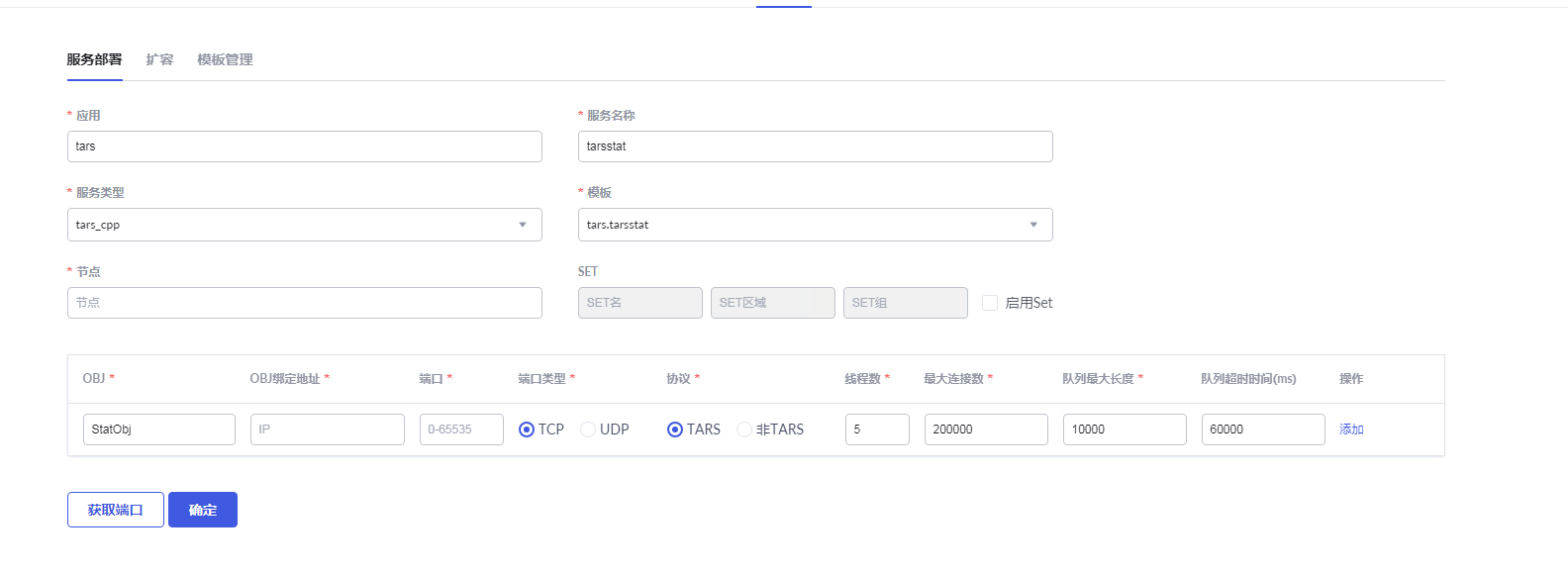Switch to the 扩容 tab

point(159,59)
